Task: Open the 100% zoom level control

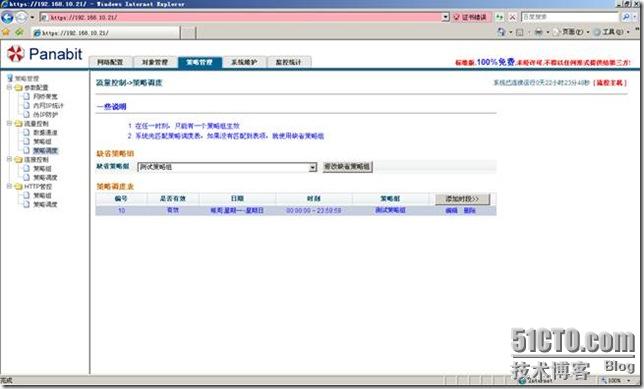Action: (616, 380)
